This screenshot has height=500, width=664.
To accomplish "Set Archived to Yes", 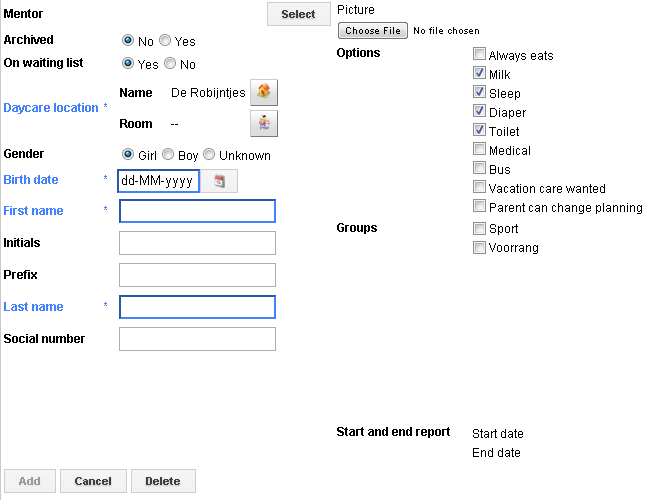I will pos(166,41).
